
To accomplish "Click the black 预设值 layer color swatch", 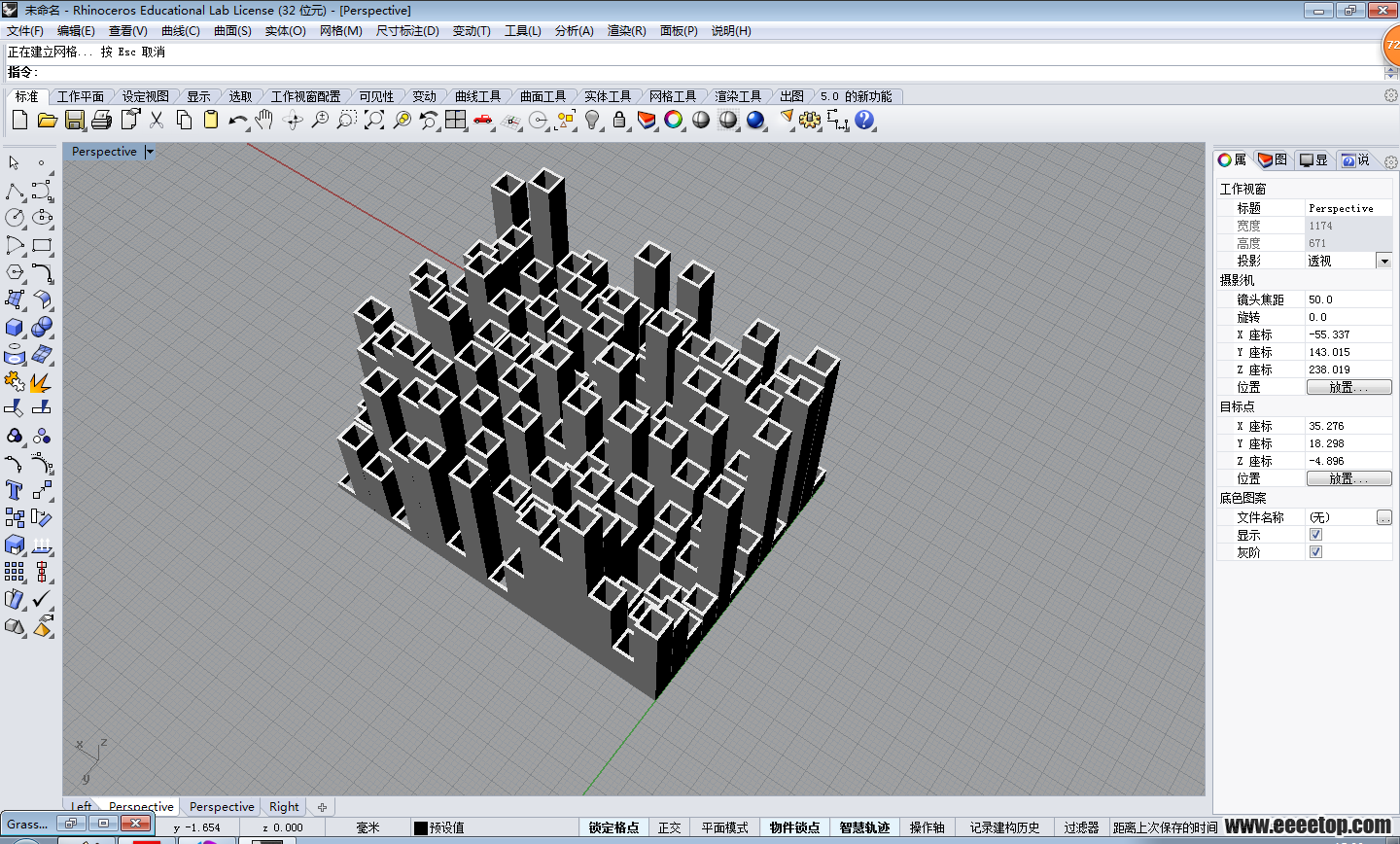I will [421, 828].
